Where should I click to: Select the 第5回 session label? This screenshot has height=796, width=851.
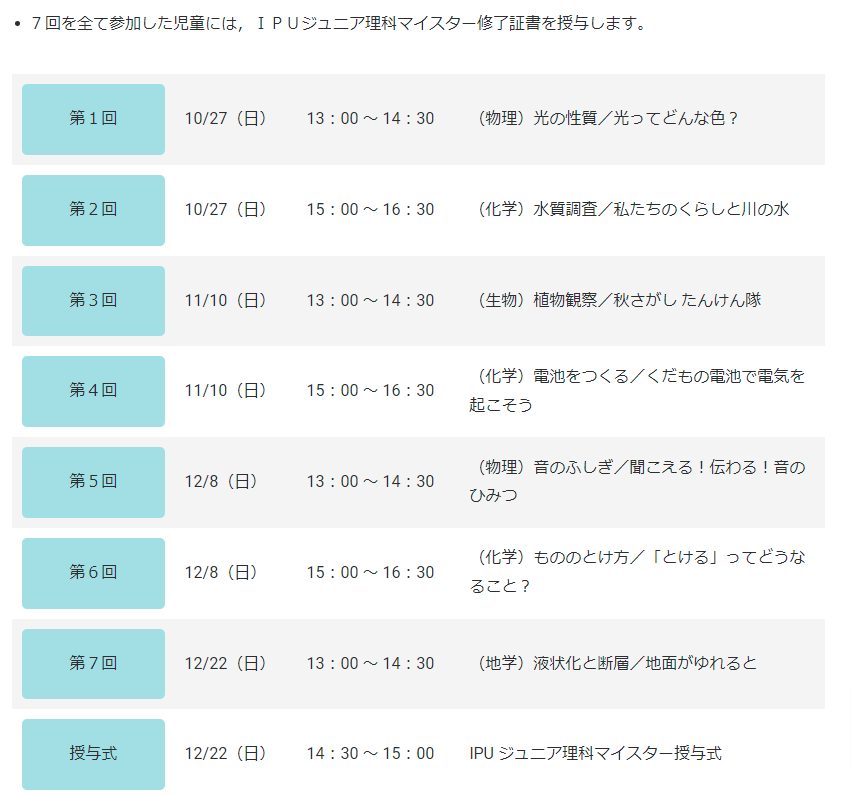pos(93,482)
